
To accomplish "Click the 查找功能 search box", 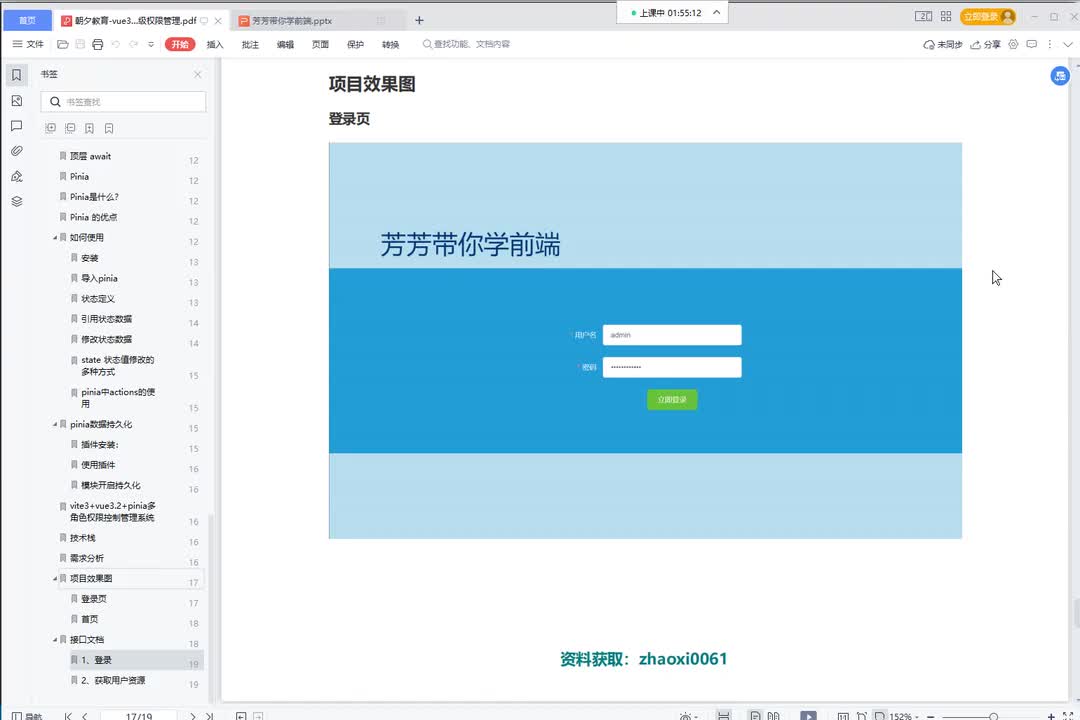I will [467, 44].
